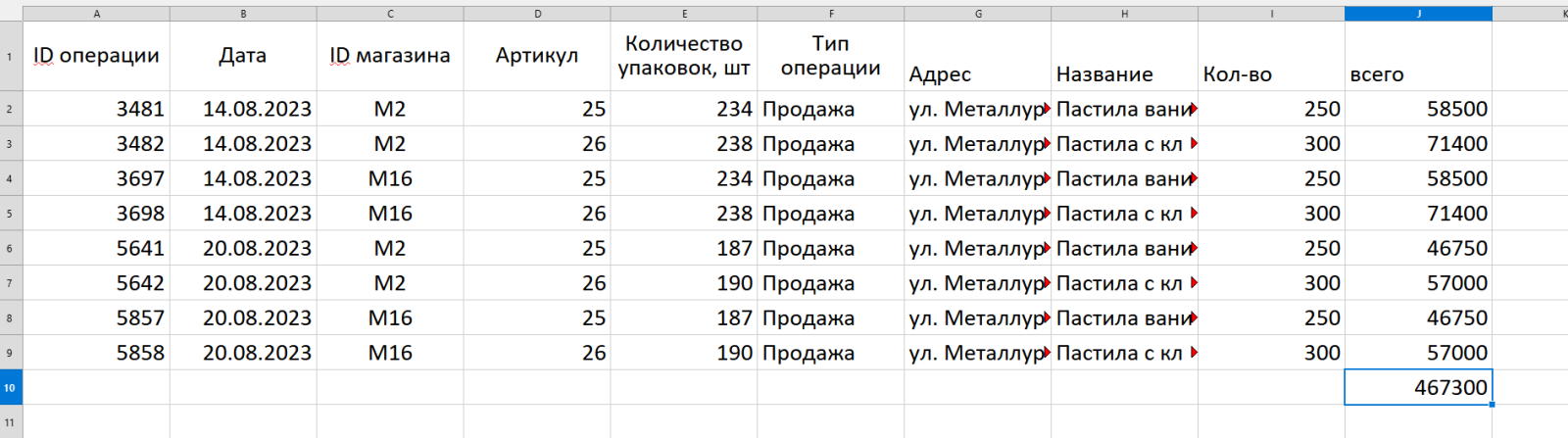Select row 1 header

pos(11,56)
